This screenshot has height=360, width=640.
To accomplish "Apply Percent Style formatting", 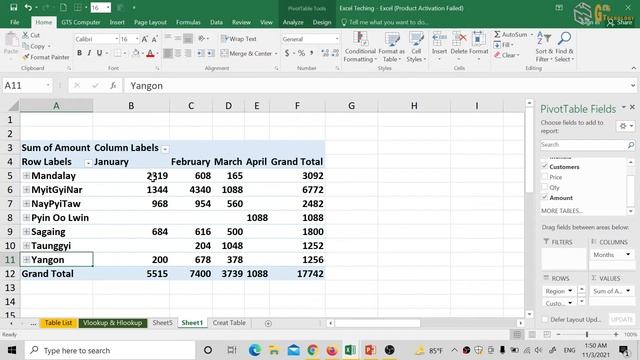I will click(301, 53).
